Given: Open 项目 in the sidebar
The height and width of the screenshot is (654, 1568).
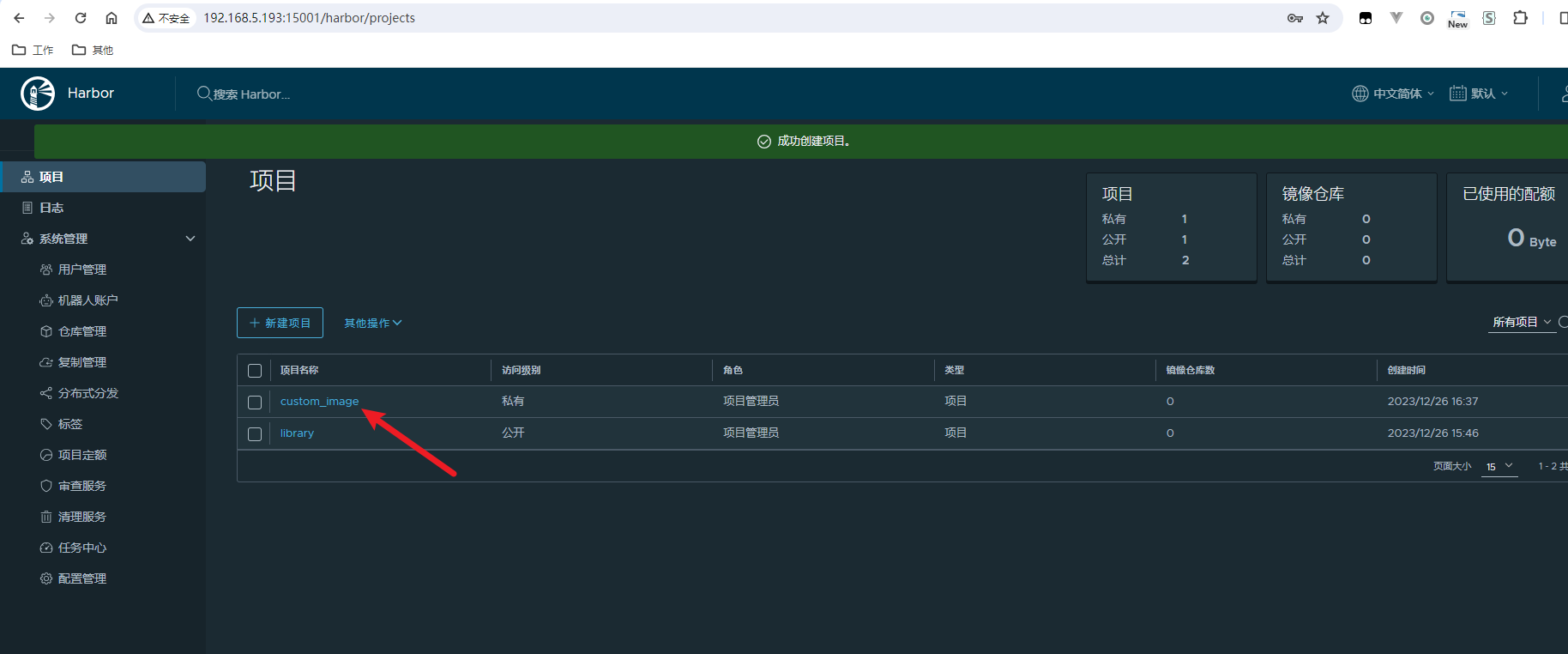Looking at the screenshot, I should [103, 177].
